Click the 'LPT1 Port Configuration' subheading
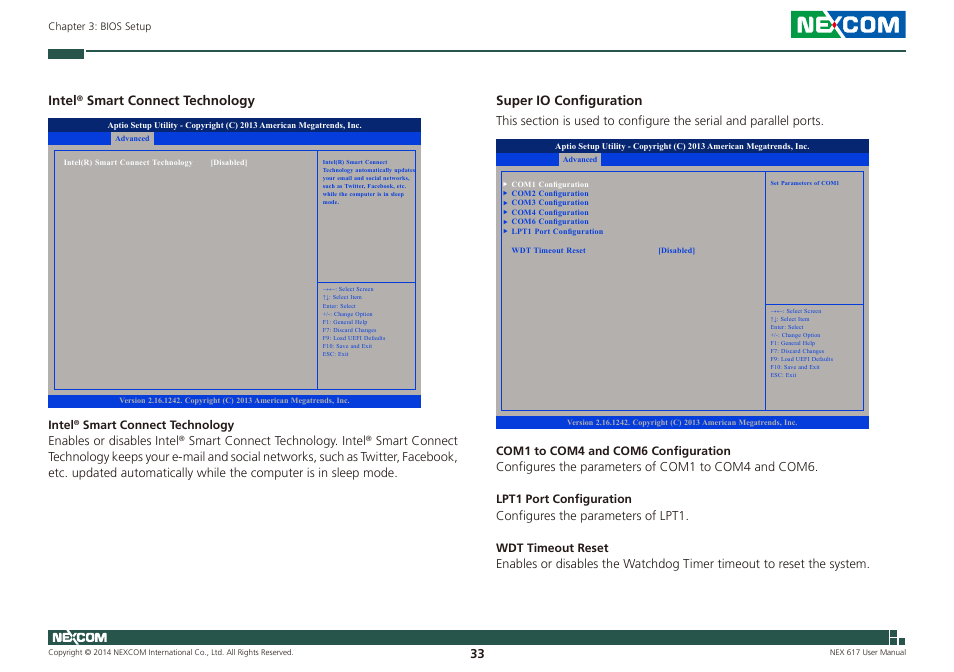 [563, 499]
